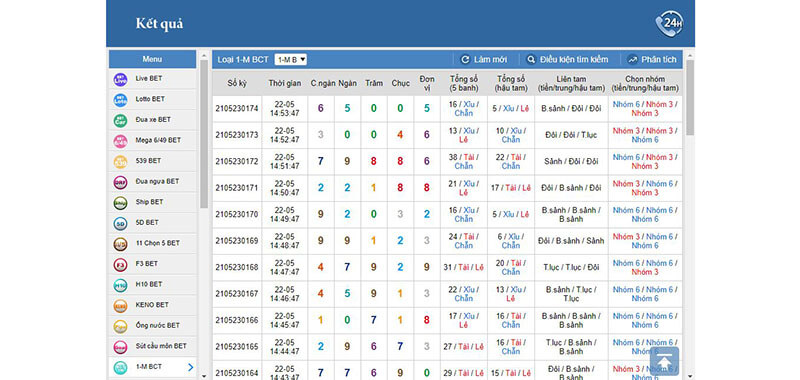
Task: Click the Liên tam column header
Action: [x=571, y=83]
